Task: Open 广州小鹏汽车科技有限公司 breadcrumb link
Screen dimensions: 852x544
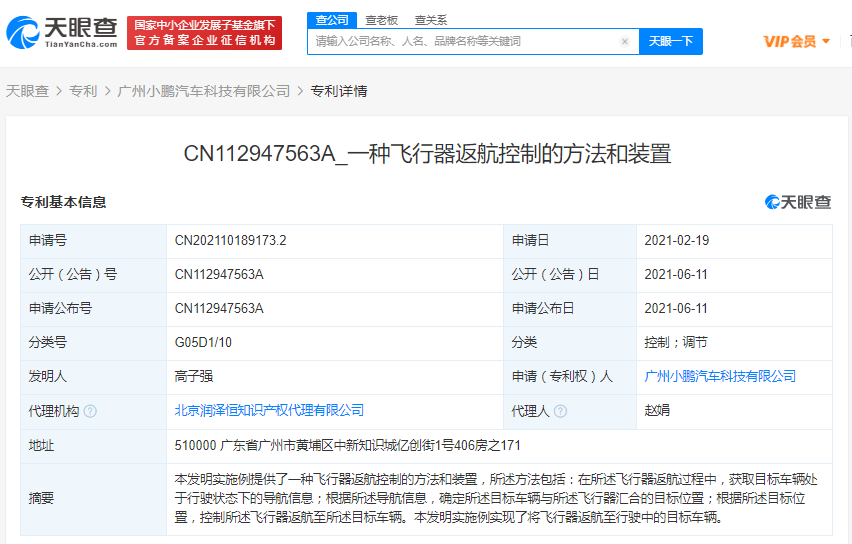Action: tap(204, 91)
